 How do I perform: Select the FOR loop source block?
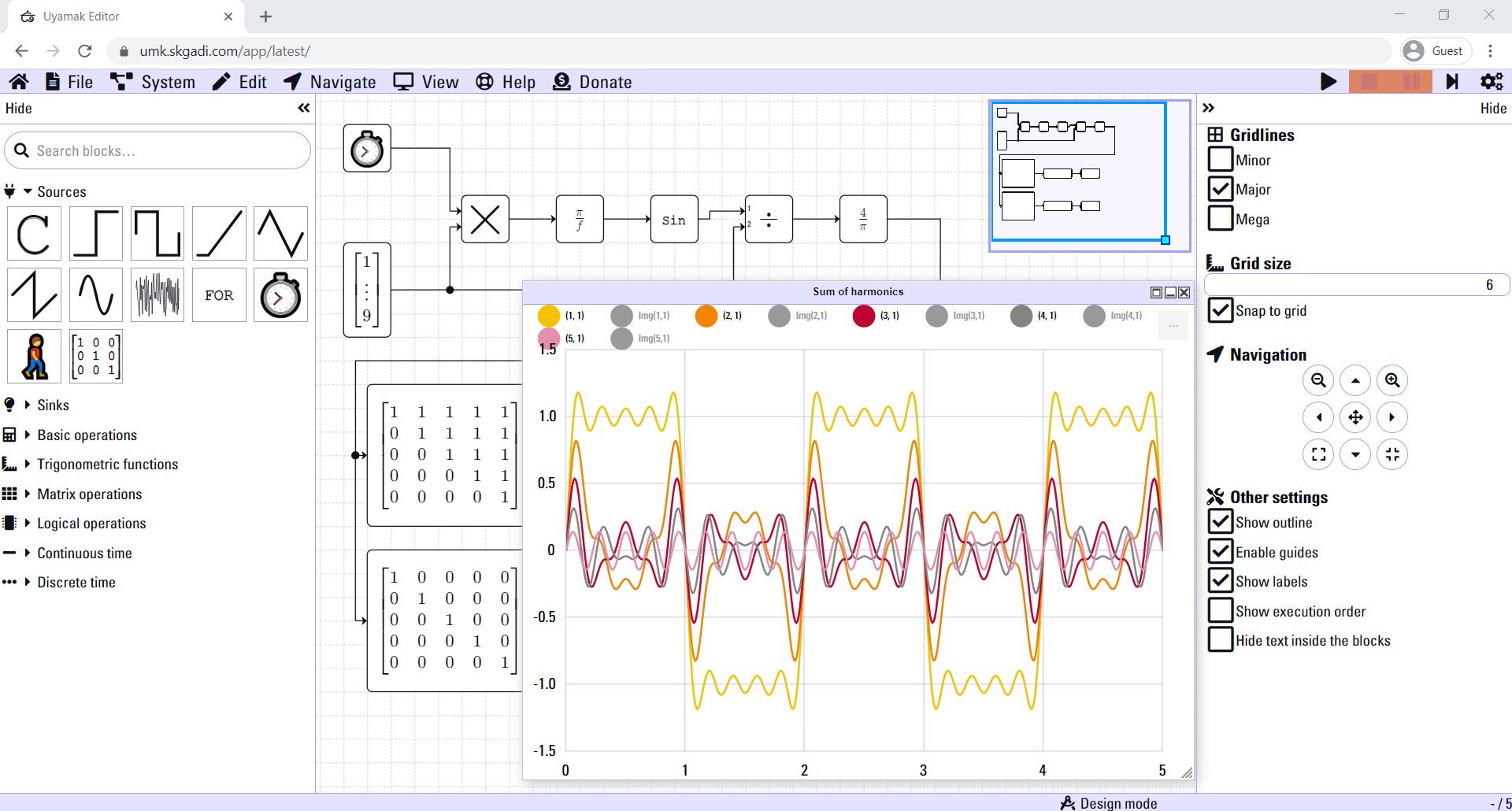pyautogui.click(x=219, y=295)
